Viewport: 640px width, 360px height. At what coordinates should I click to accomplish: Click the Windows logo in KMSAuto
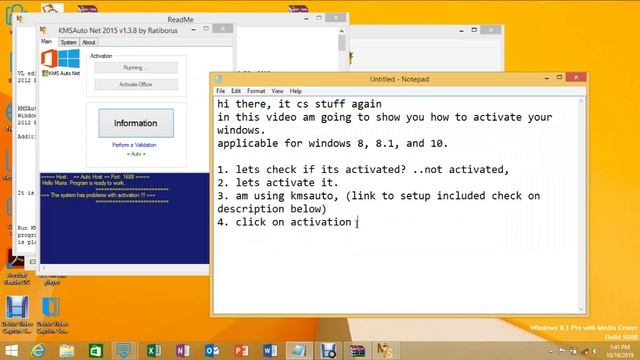69,58
